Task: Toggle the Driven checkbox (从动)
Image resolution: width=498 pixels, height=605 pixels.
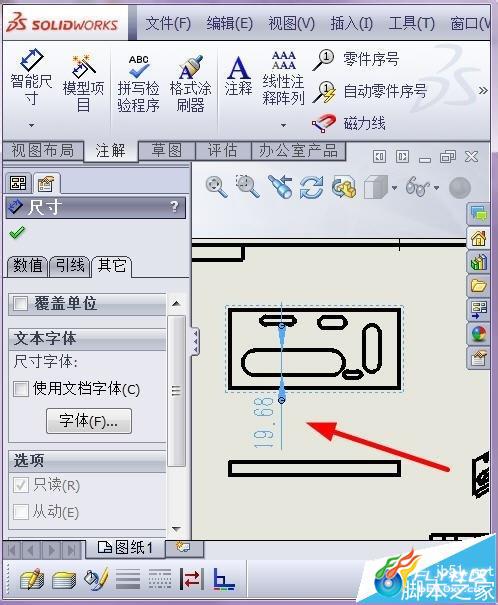Action: click(20, 512)
